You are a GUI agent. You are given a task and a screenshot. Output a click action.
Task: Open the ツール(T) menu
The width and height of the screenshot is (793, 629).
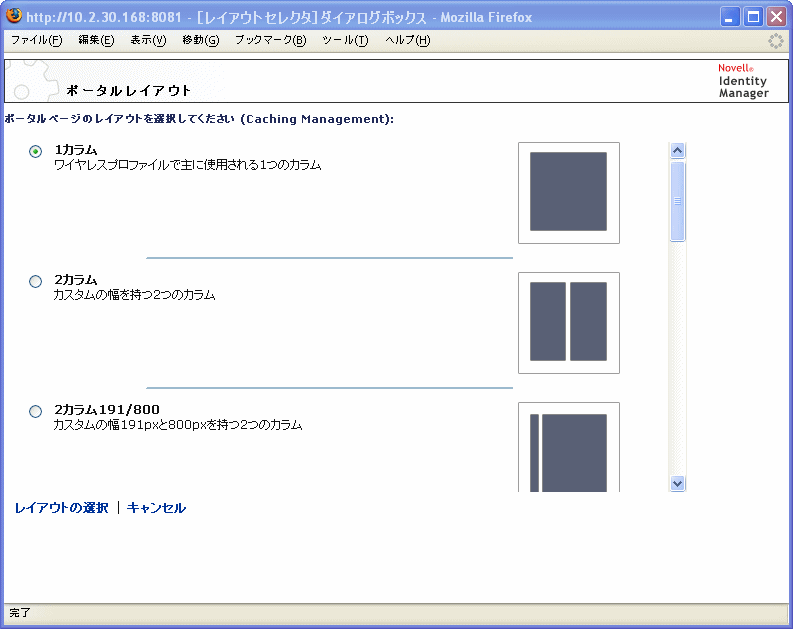click(x=345, y=40)
